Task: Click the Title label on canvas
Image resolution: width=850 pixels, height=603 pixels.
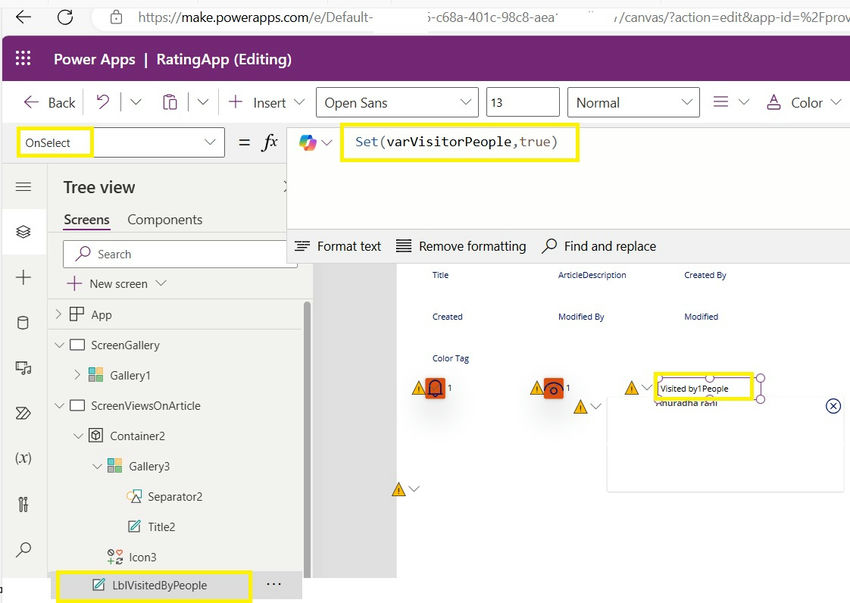Action: tap(440, 275)
